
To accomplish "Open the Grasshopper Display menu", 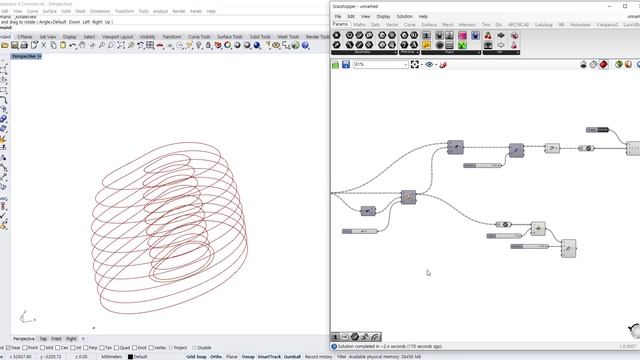I will click(x=383, y=16).
